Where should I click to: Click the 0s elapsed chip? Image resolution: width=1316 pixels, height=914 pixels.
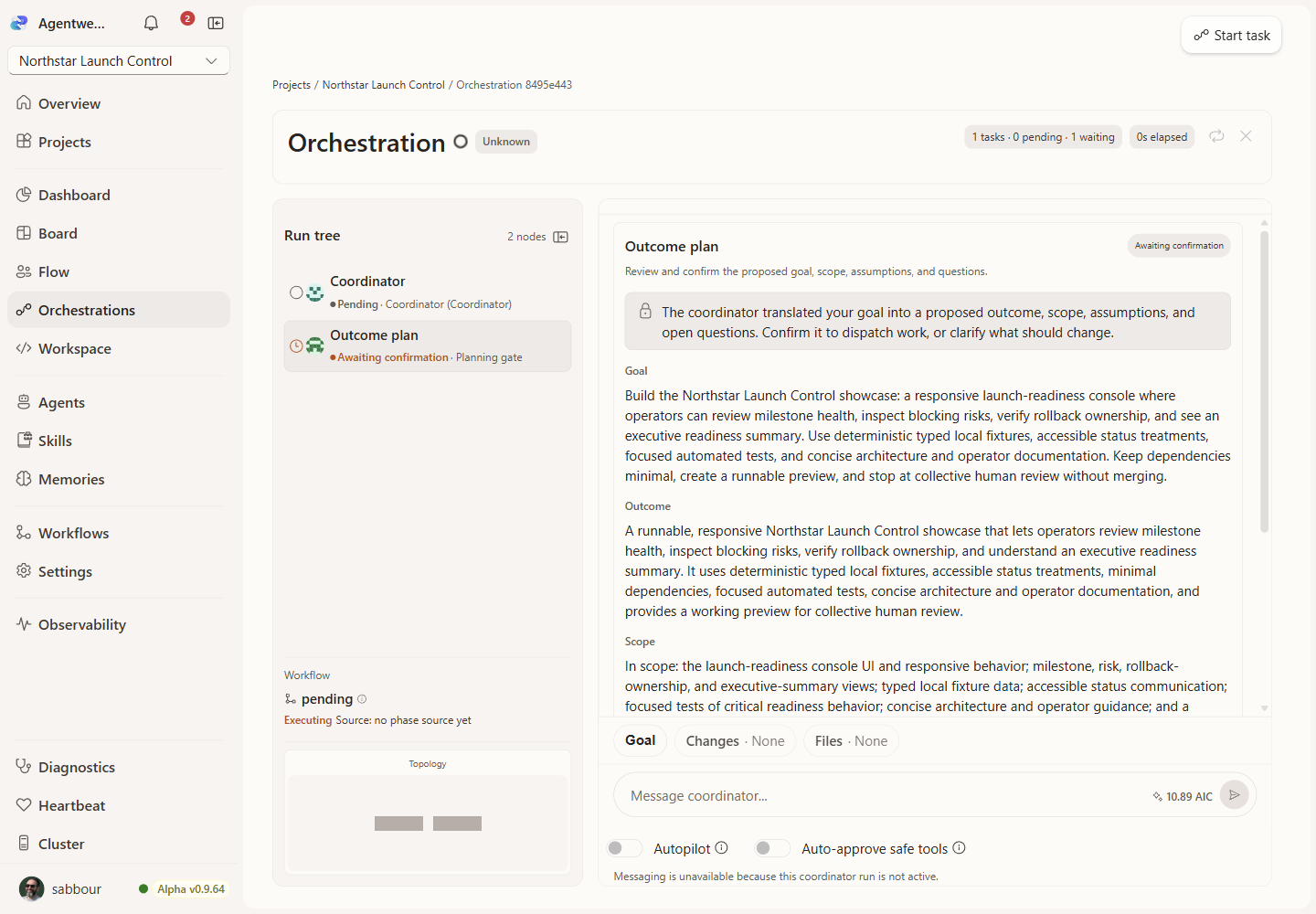pyautogui.click(x=1162, y=137)
